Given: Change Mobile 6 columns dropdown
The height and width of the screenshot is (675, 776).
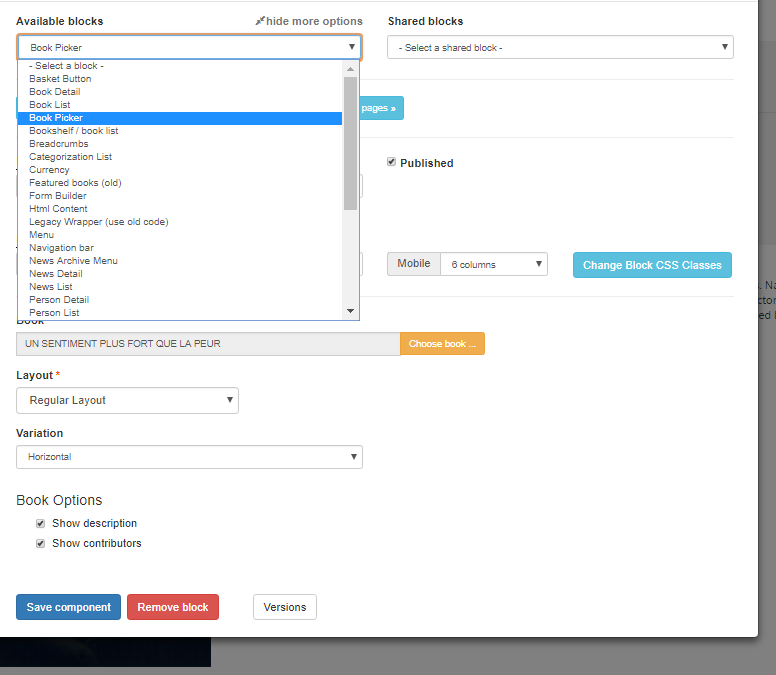Looking at the screenshot, I should (x=494, y=265).
